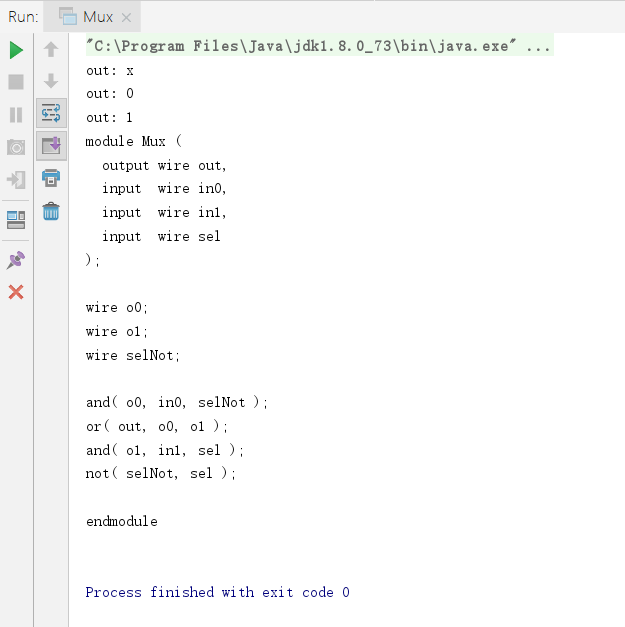Print the console output
Viewport: 625px width, 627px height.
51,178
